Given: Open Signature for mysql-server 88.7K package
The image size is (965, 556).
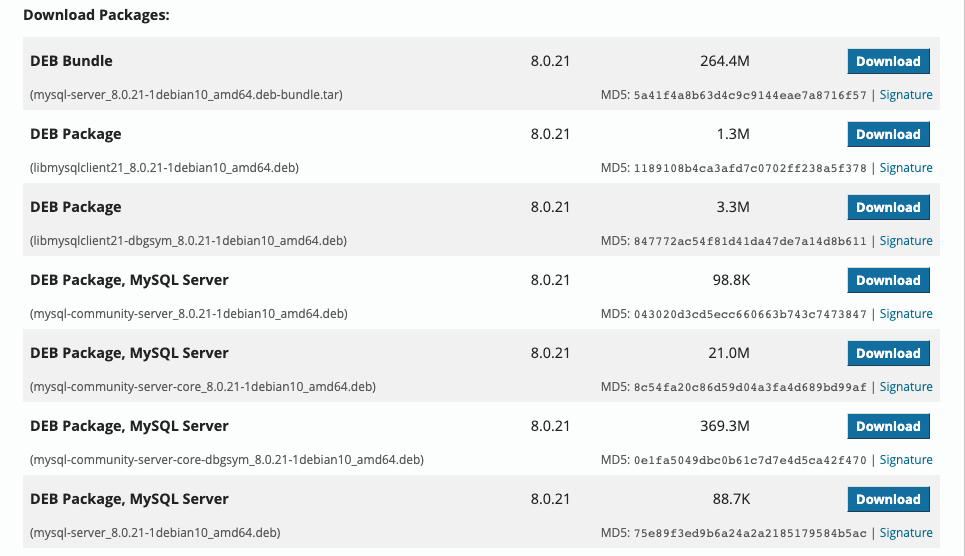Looking at the screenshot, I should pyautogui.click(x=906, y=533).
